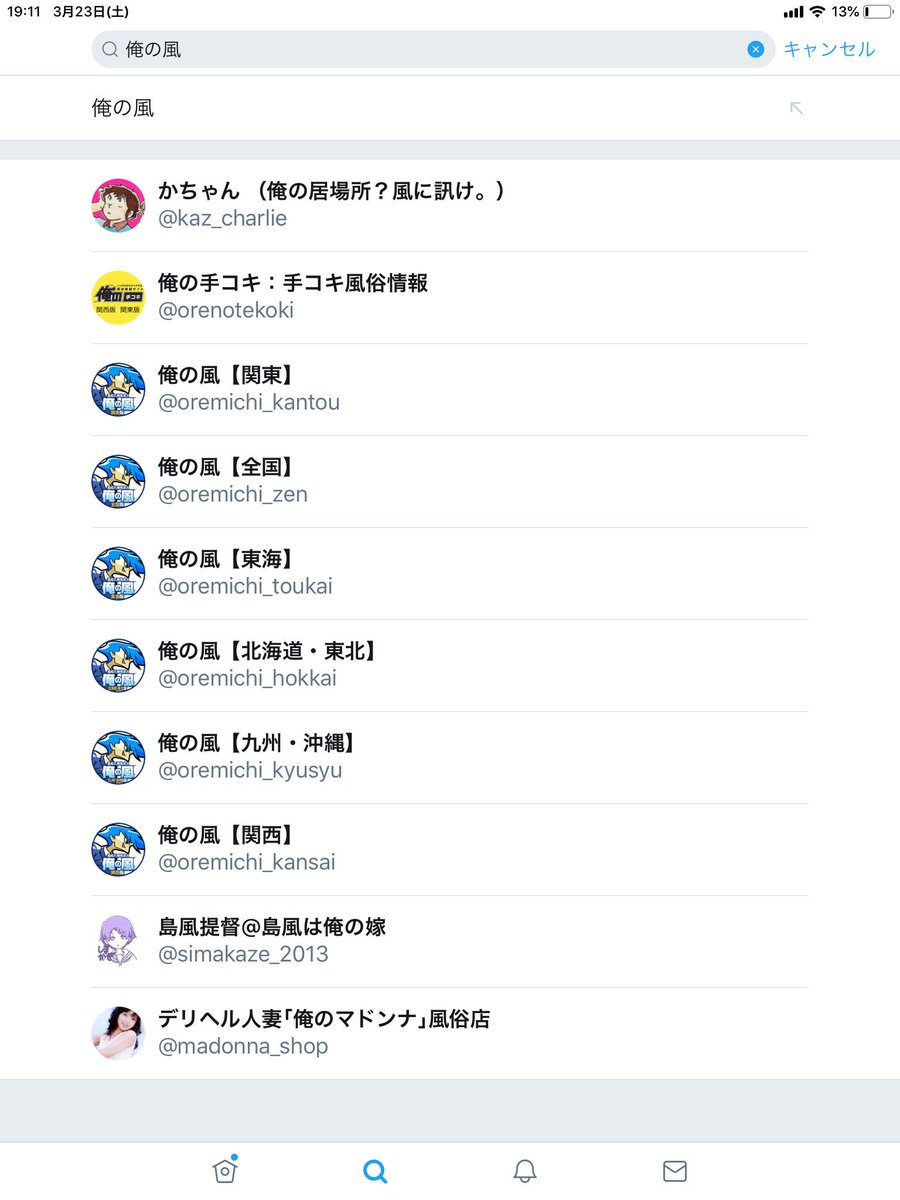Select the Search magnifier in bottom bar

pos(375,1171)
